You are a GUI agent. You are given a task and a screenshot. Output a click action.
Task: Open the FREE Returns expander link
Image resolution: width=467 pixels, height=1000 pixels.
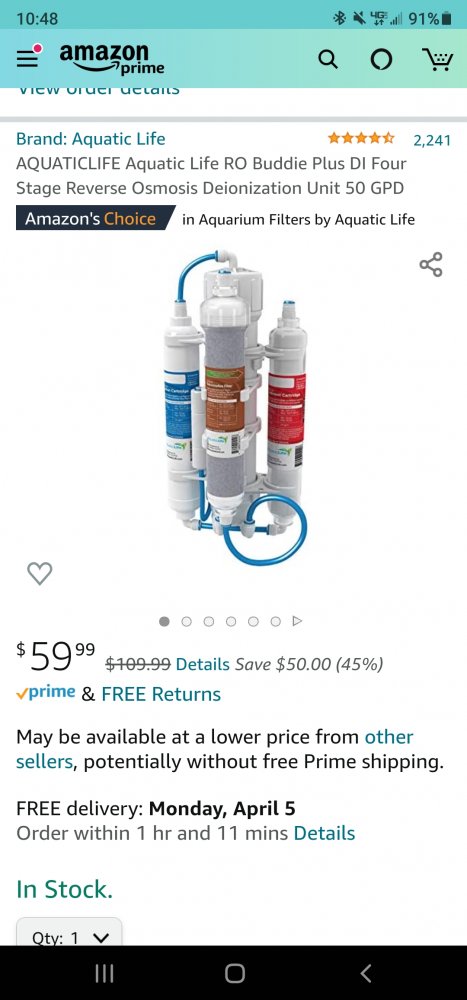[161, 694]
